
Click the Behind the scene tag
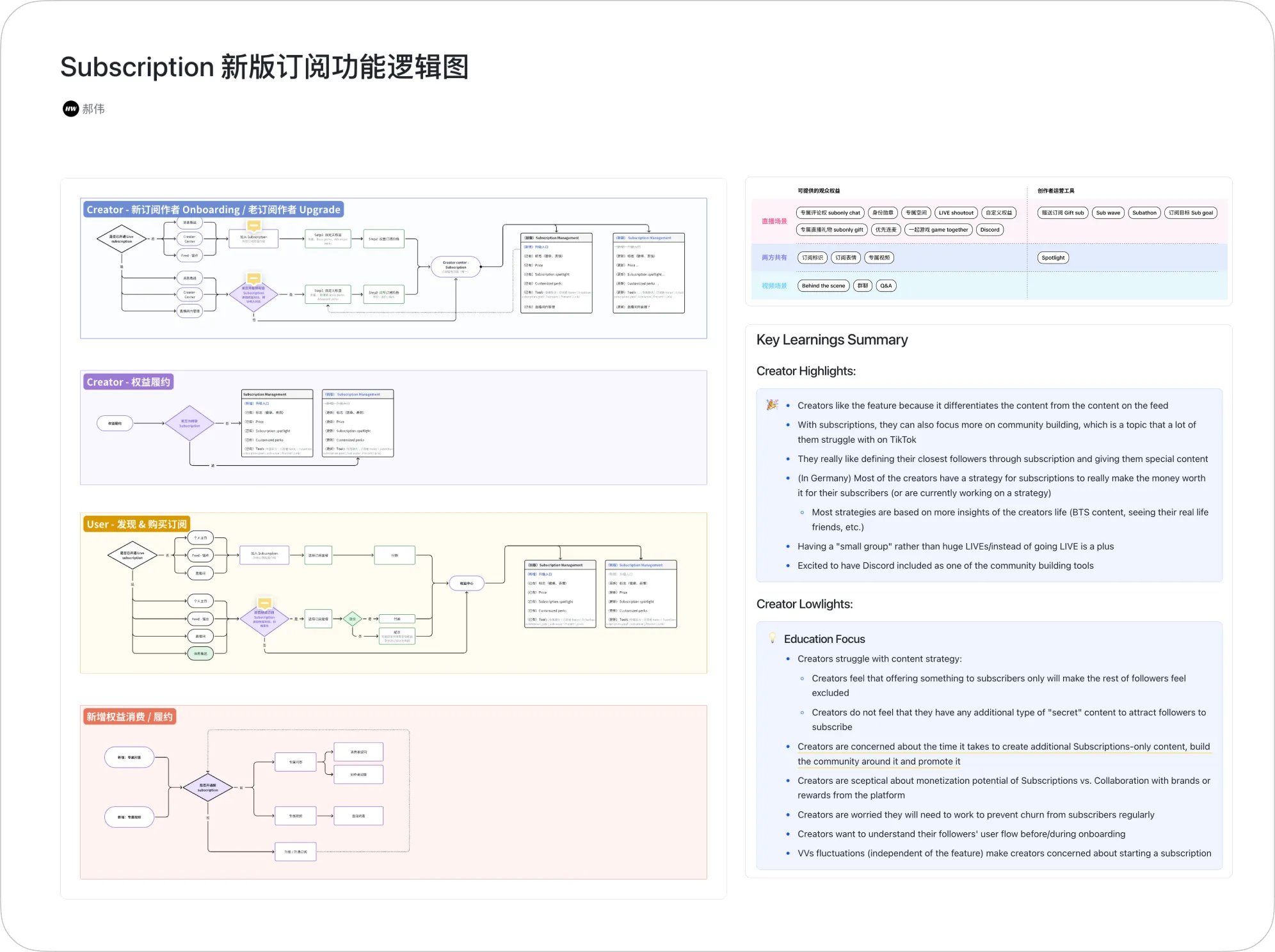tap(823, 286)
